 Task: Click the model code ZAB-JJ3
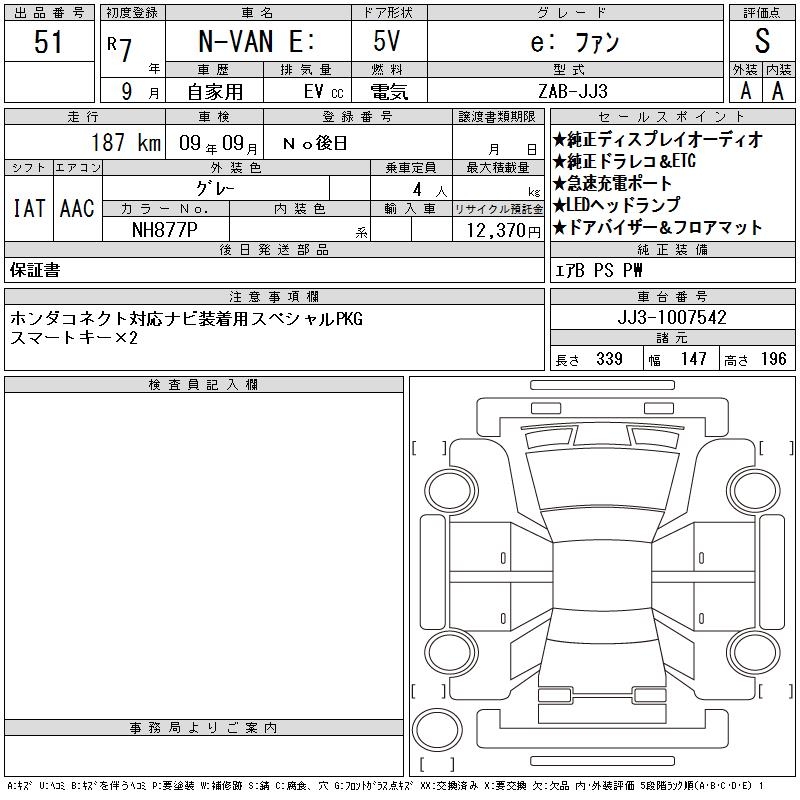(x=573, y=91)
